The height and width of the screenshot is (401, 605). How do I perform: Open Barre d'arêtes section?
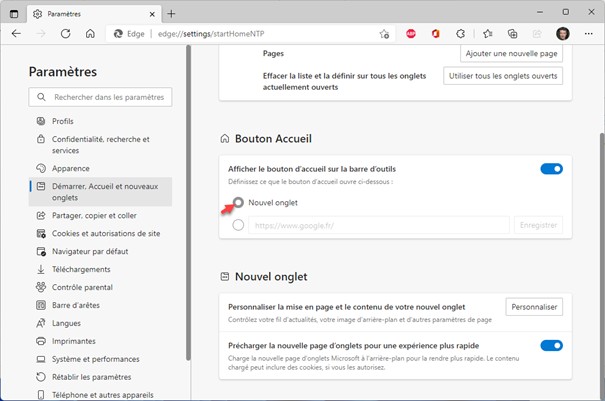pyautogui.click(x=100, y=305)
